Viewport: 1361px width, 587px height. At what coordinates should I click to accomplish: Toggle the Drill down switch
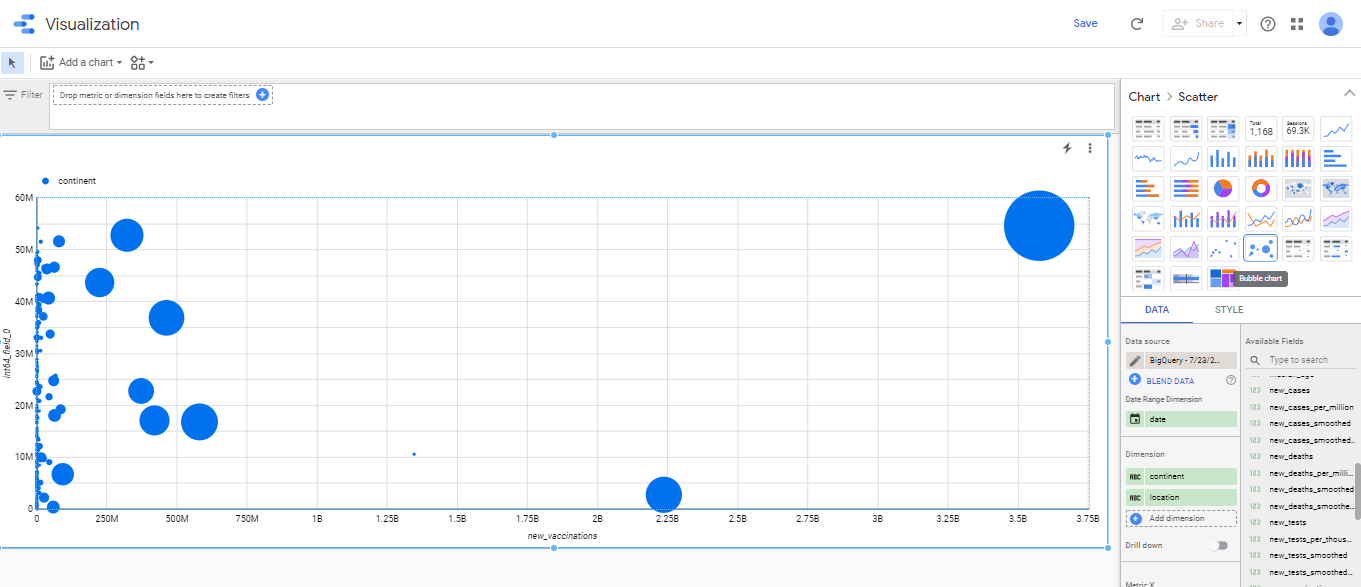pos(1218,545)
